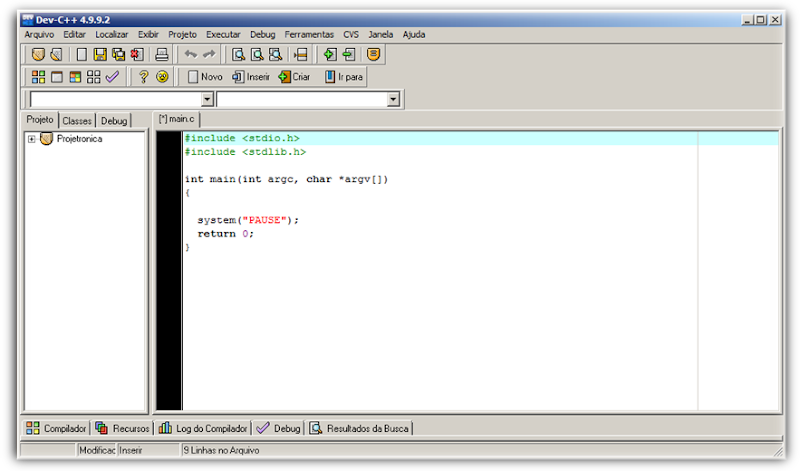Open the CVS menu
The image size is (800, 471).
click(351, 34)
